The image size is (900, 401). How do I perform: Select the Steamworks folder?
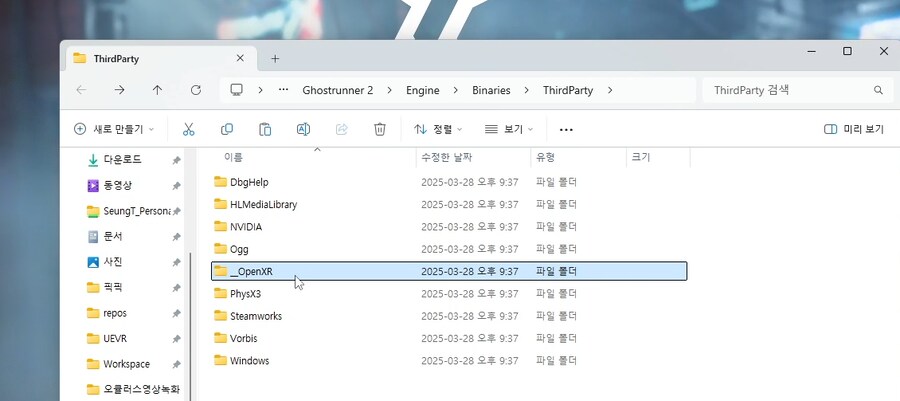tap(255, 316)
